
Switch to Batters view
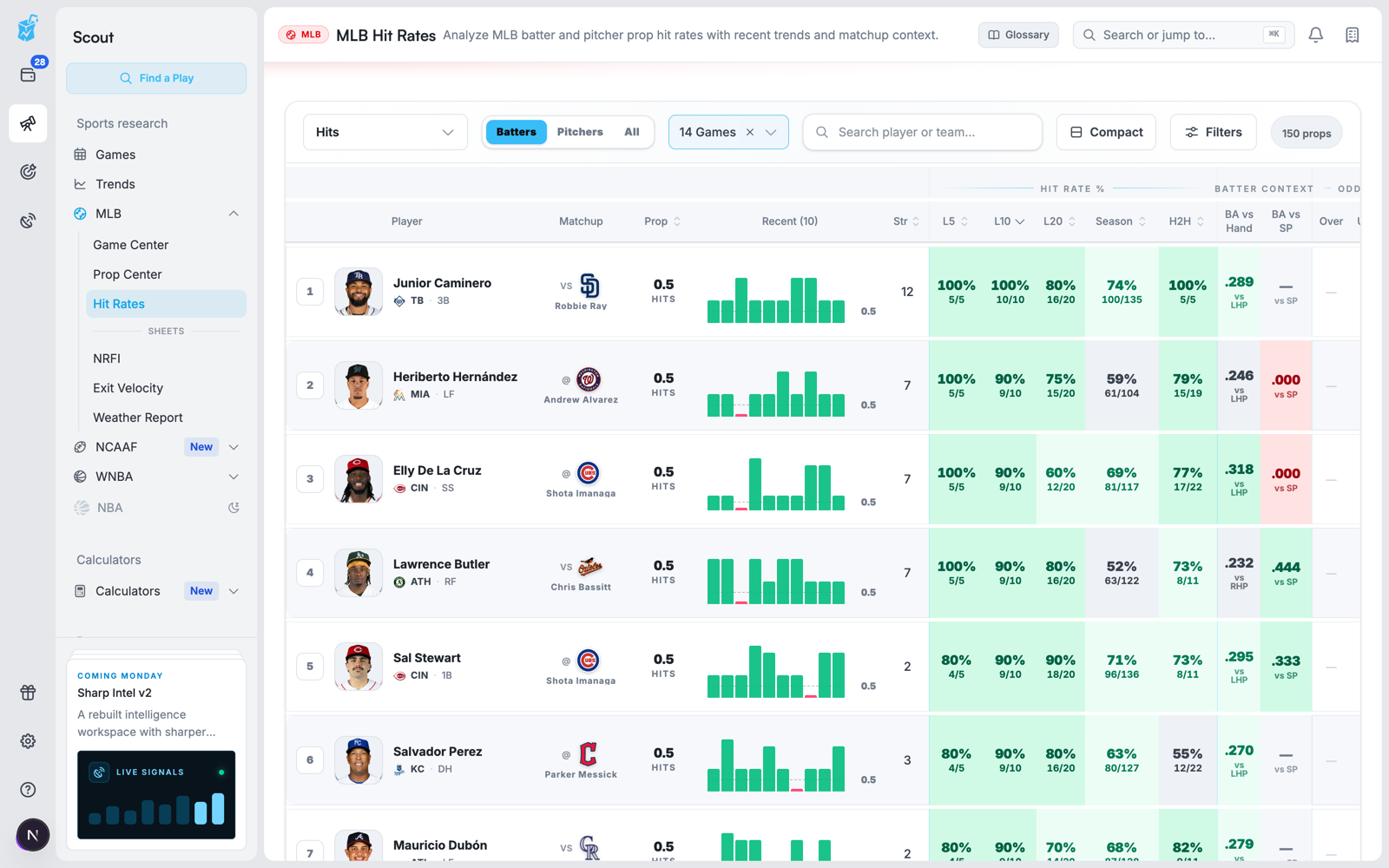coord(517,132)
